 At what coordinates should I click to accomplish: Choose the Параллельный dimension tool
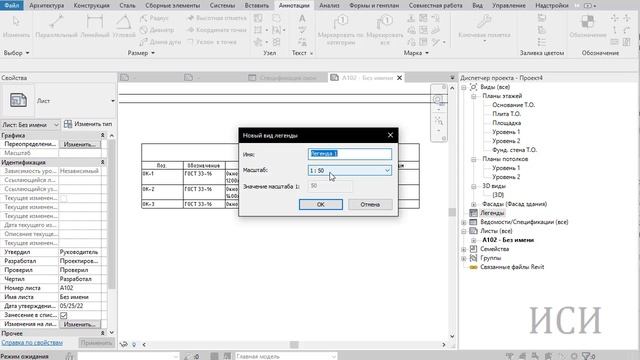click(56, 27)
